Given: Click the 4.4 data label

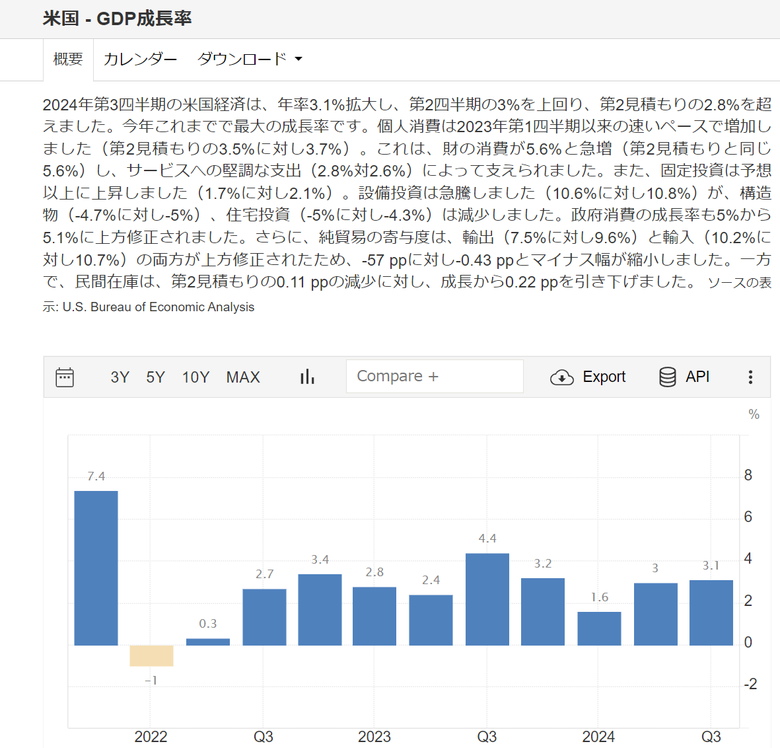Looking at the screenshot, I should [487, 539].
